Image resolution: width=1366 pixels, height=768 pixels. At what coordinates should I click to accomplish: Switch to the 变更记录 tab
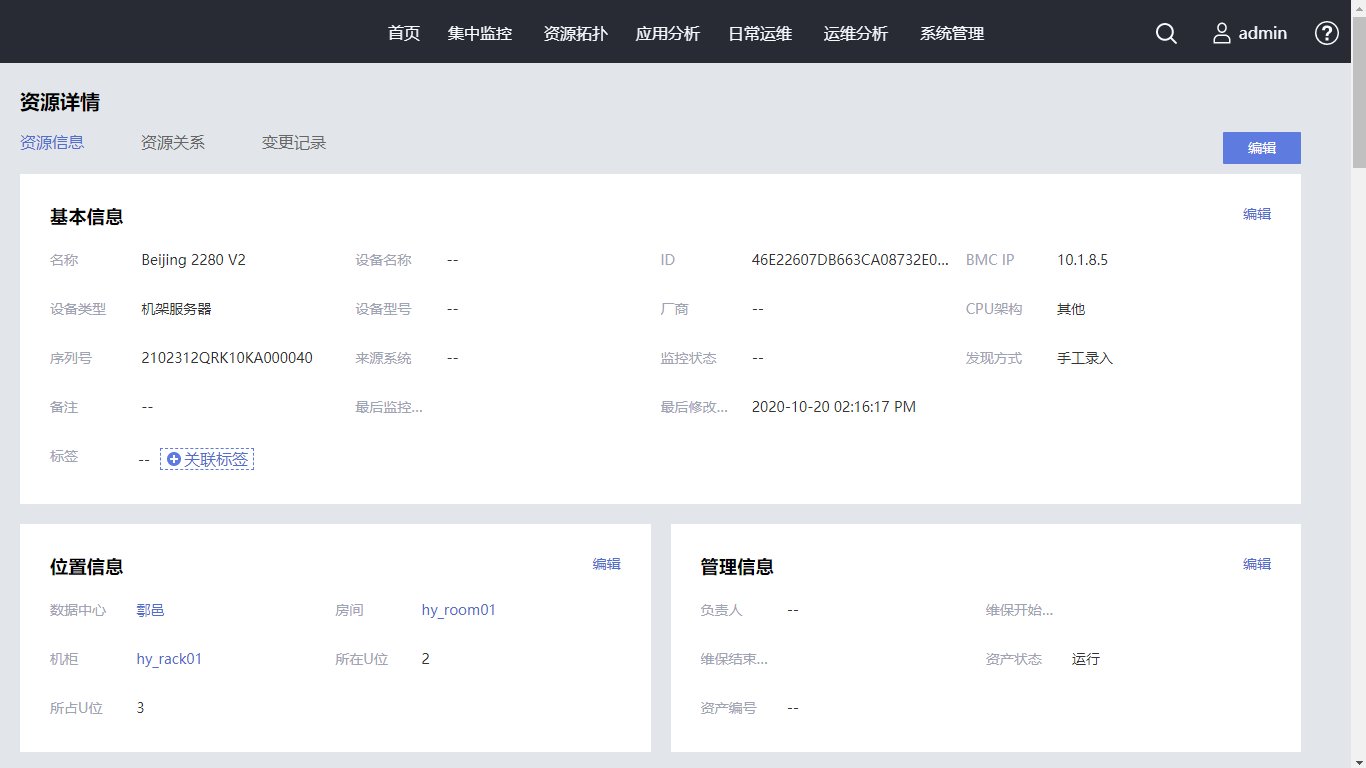pyautogui.click(x=294, y=142)
